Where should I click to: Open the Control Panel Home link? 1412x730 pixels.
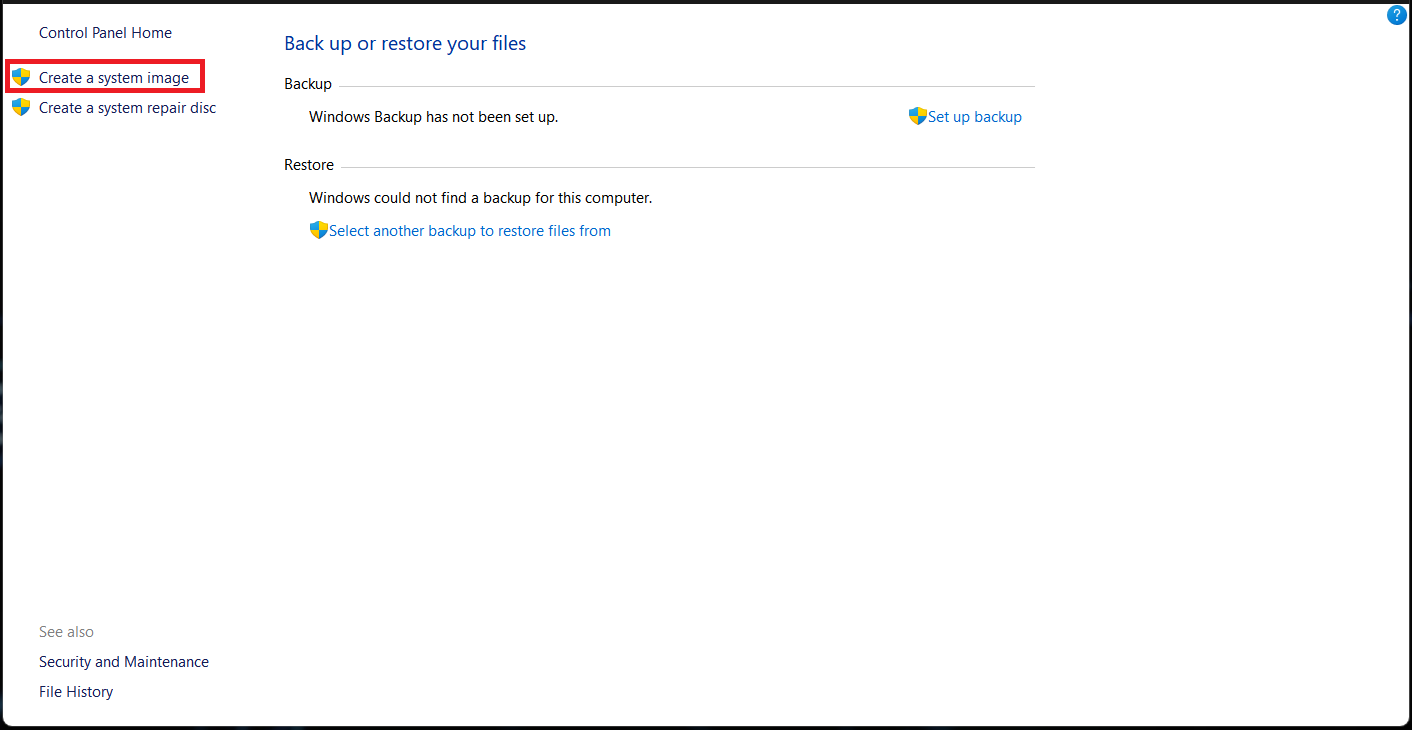(105, 33)
